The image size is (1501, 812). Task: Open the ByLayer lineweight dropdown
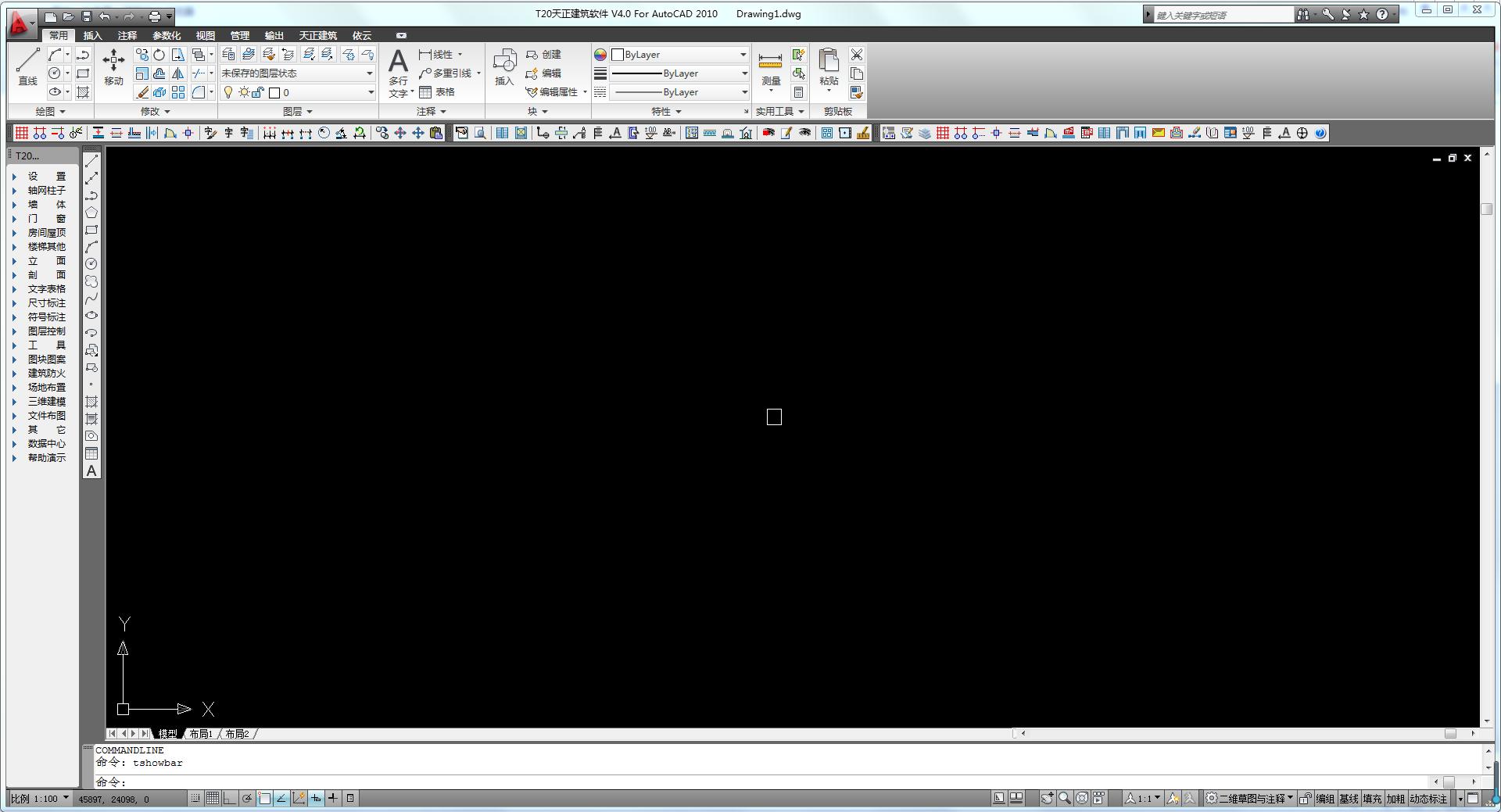[679, 73]
